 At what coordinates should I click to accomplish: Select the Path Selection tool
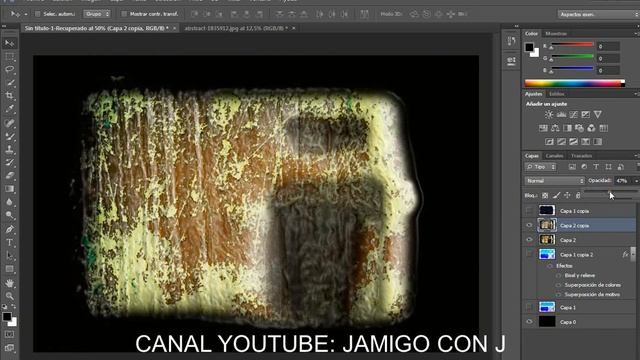pyautogui.click(x=10, y=256)
